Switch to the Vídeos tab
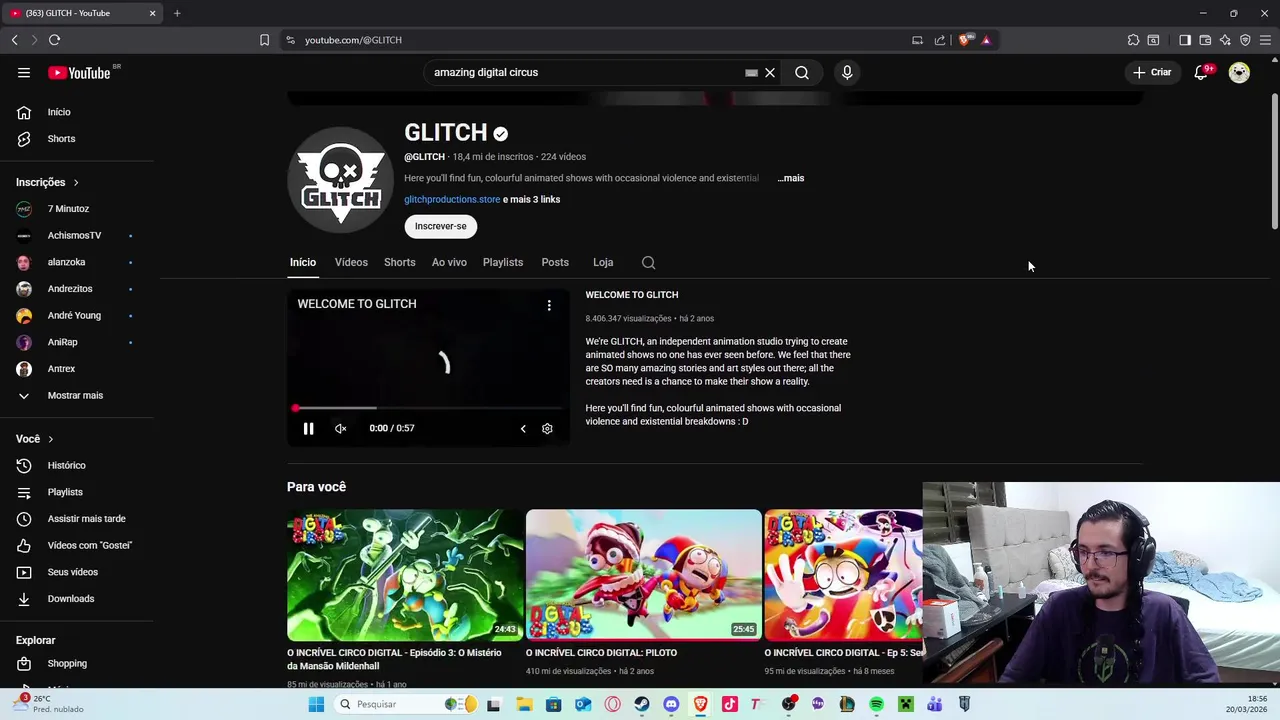 tap(351, 262)
